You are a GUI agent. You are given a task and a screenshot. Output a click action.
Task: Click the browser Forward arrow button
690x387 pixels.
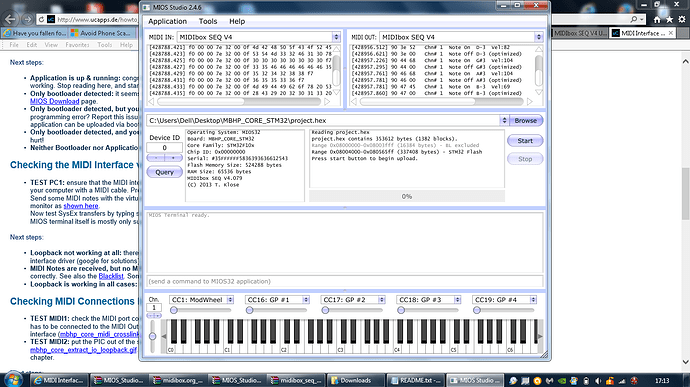click(27, 19)
